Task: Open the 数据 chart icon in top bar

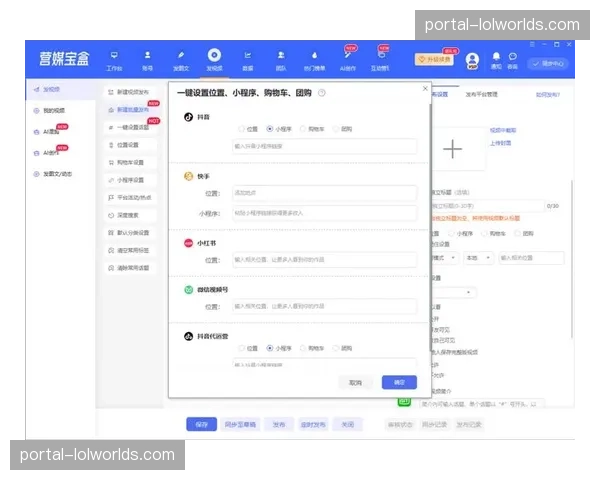Action: click(248, 56)
